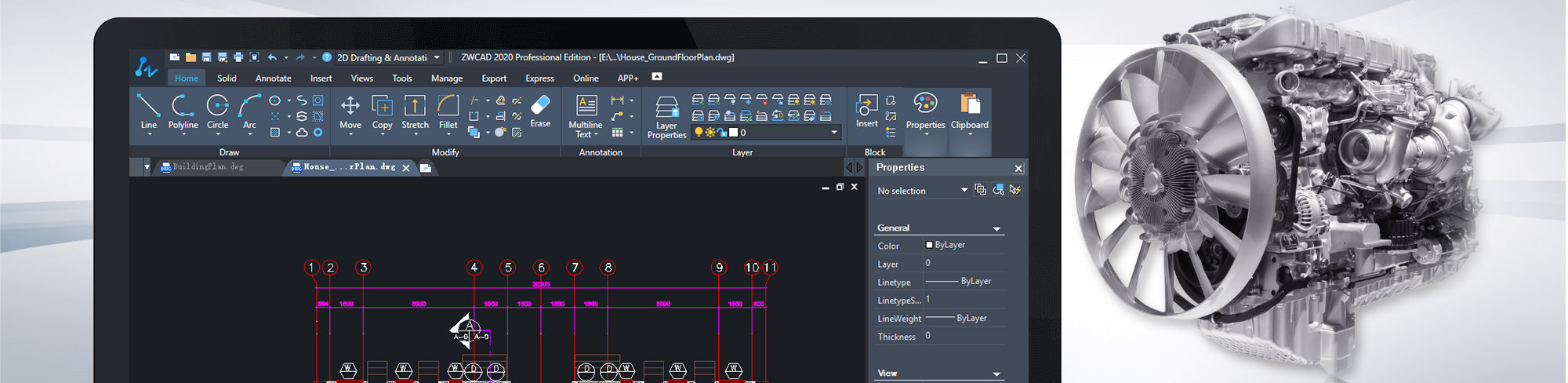Screen dimensions: 1568x383
Task: Click the Print icon in quick access toolbar
Action: pos(238,57)
